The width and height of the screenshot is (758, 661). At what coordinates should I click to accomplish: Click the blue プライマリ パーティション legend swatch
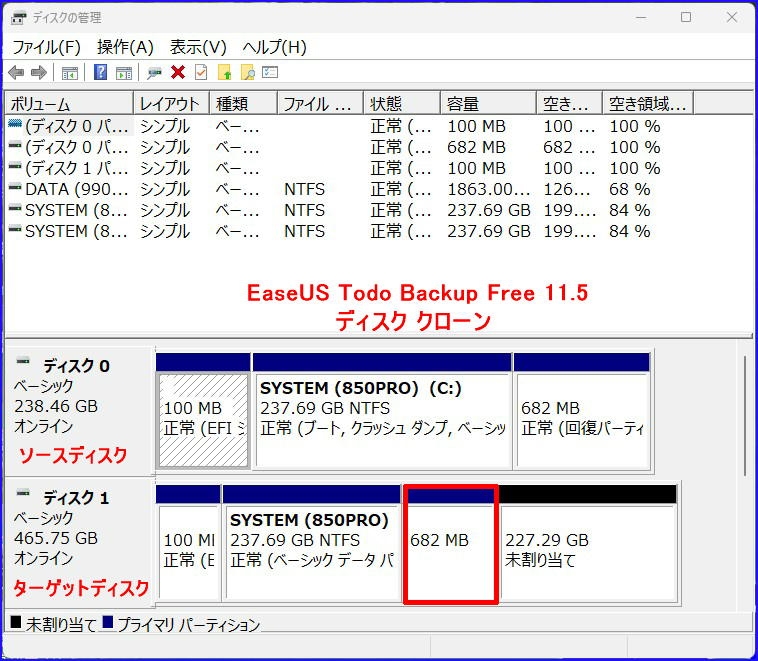(x=108, y=622)
